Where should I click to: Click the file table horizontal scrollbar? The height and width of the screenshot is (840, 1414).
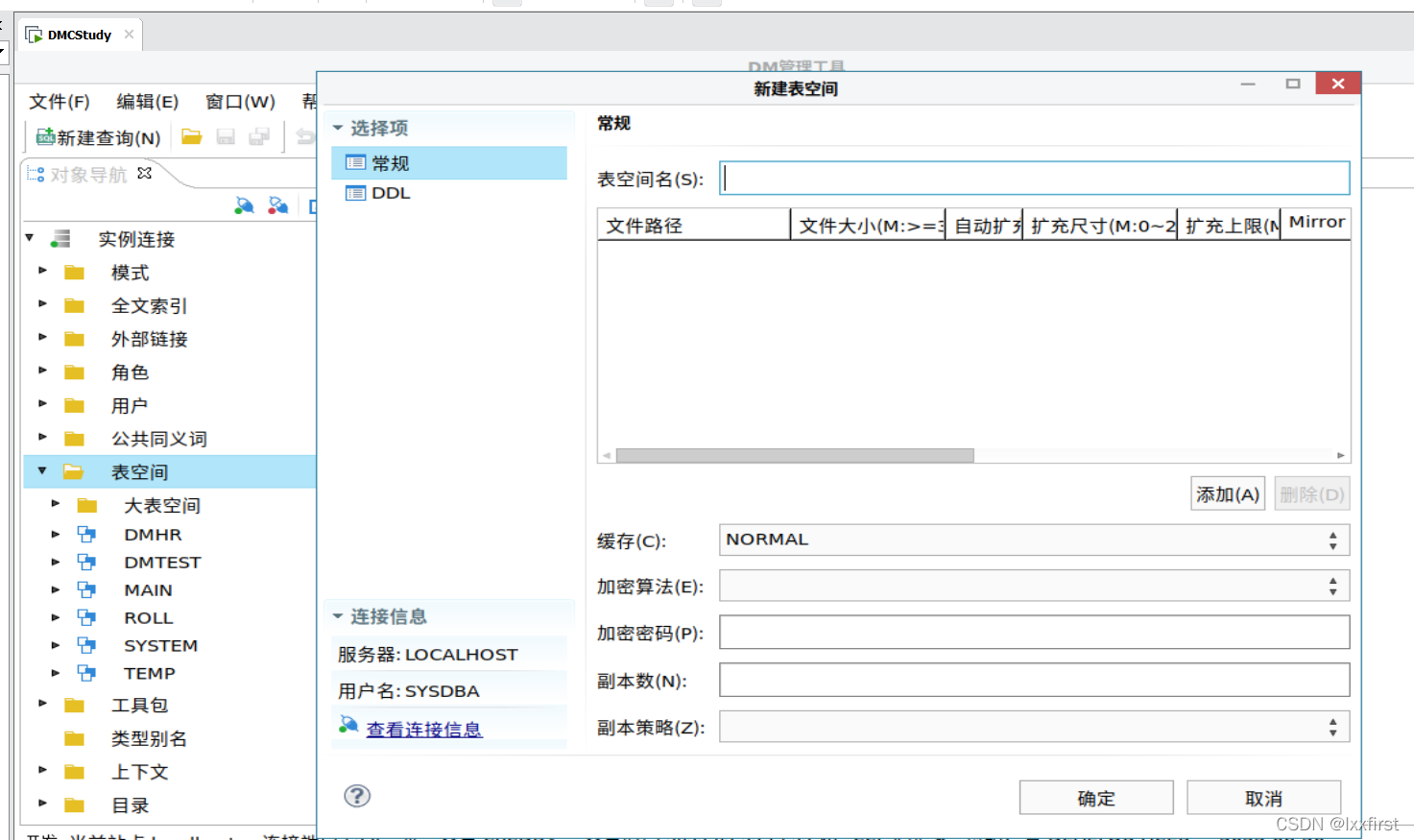click(x=795, y=455)
